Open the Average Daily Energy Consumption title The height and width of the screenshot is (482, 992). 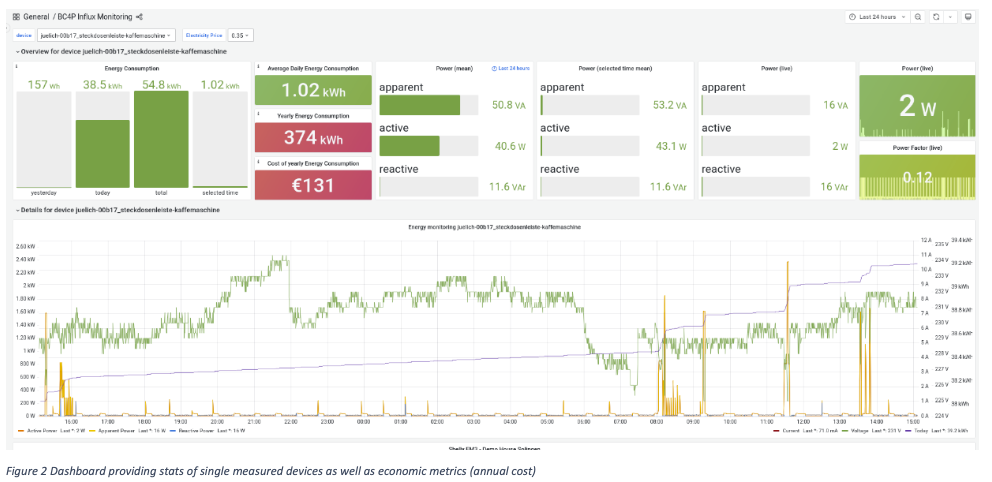tap(313, 68)
